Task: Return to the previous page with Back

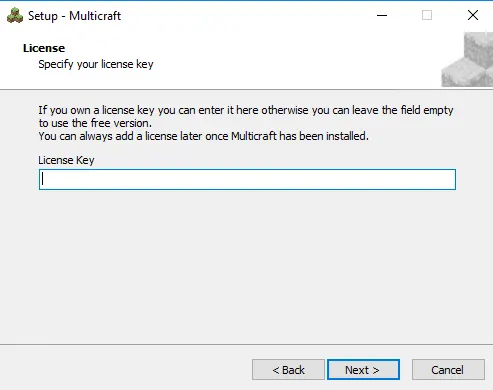Action: 288,370
